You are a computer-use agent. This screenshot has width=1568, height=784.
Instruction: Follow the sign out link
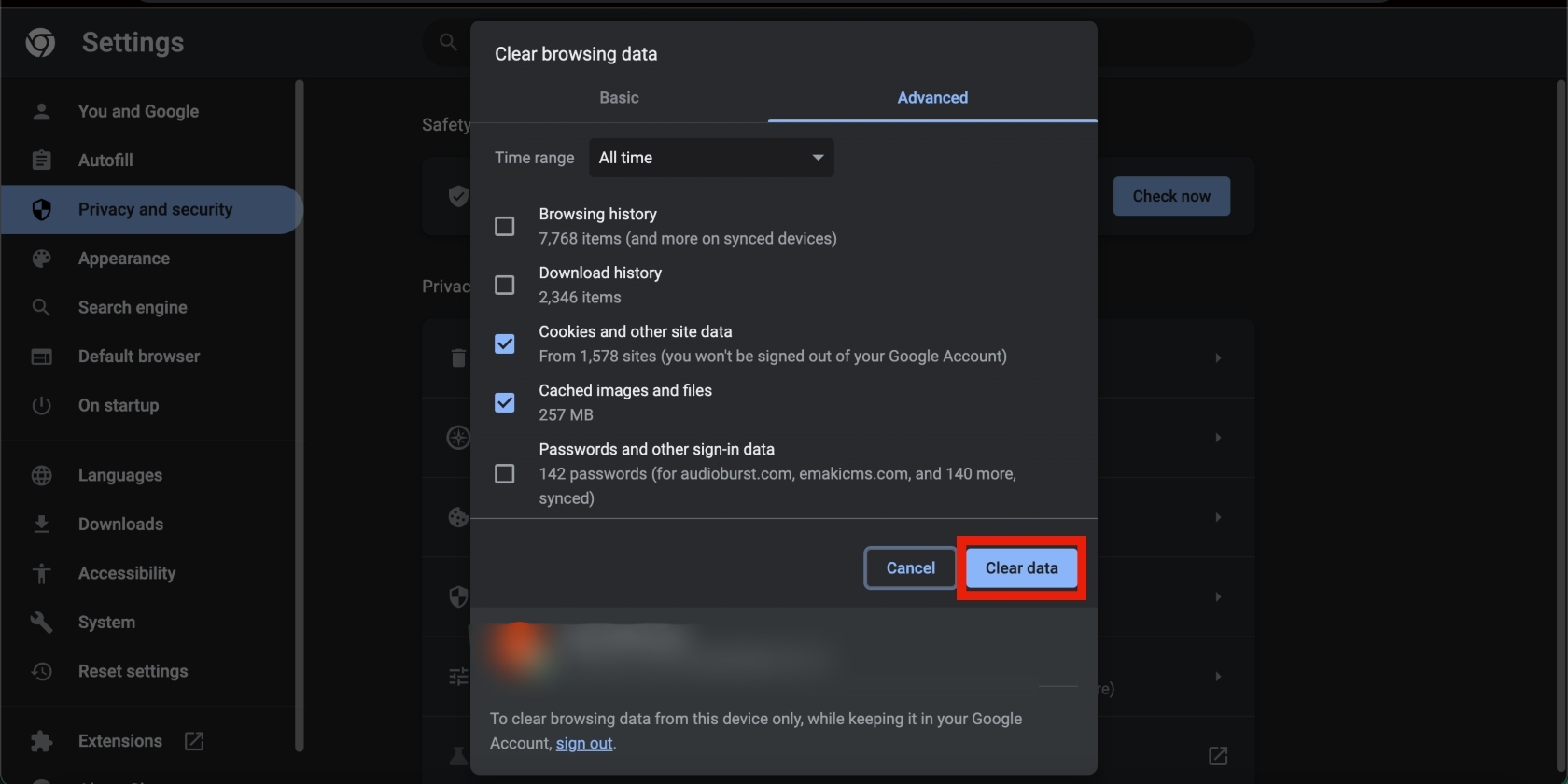584,744
